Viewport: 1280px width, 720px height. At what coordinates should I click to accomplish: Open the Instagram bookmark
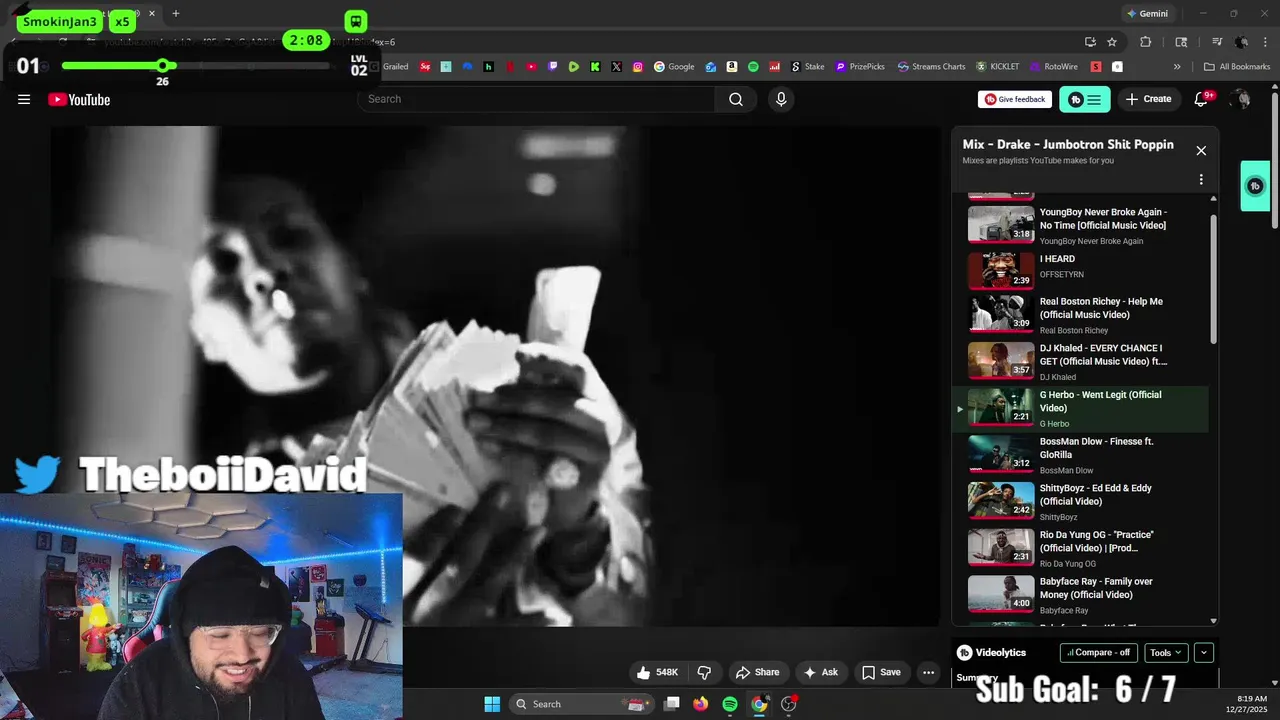(x=638, y=67)
